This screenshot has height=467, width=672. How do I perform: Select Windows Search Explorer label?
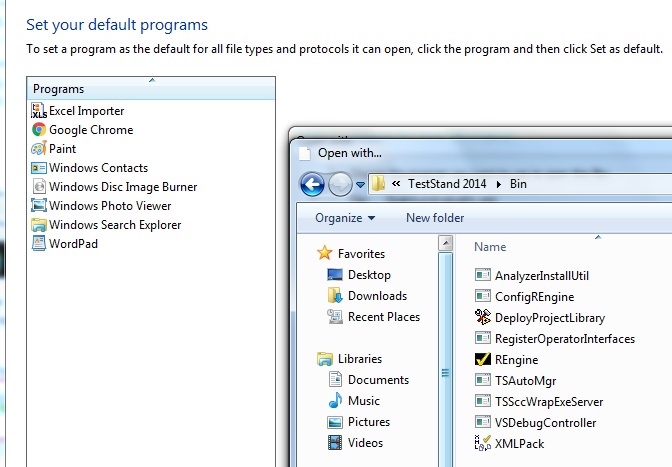coord(115,225)
